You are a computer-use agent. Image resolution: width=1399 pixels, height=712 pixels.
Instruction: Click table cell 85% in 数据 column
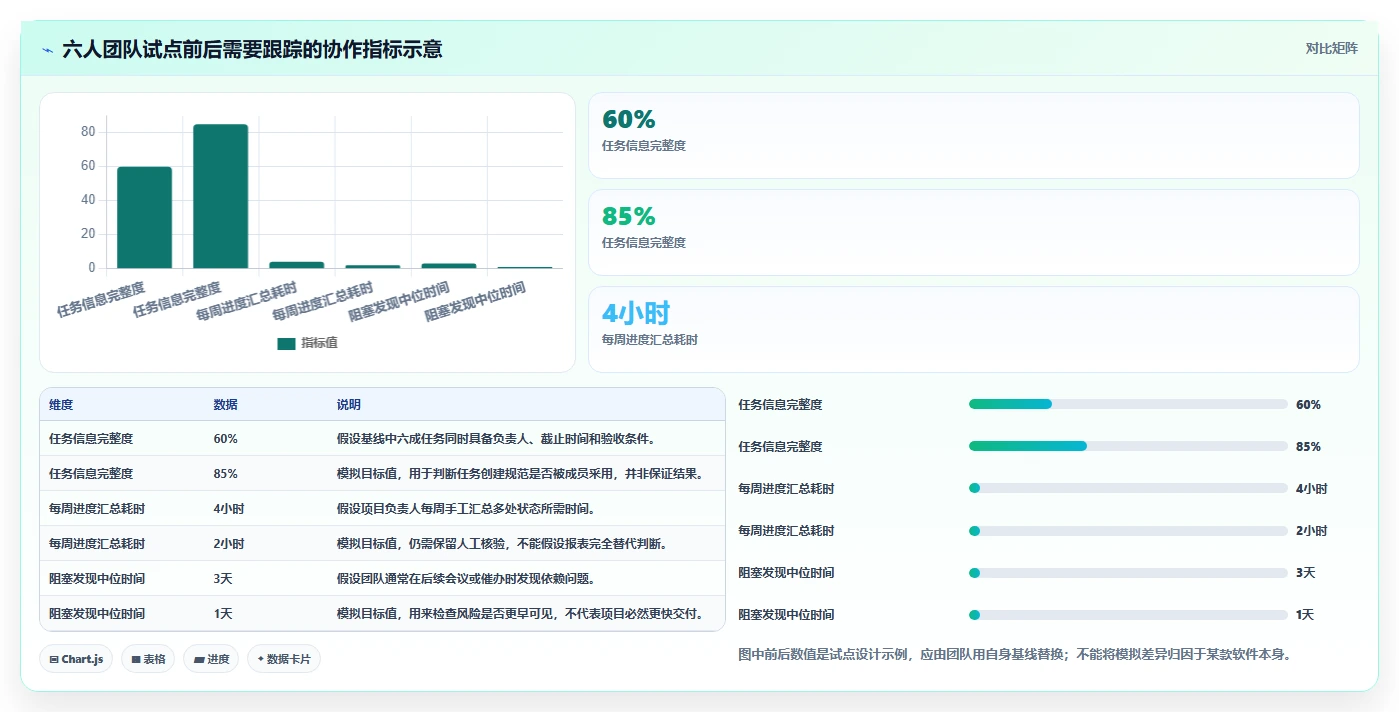coord(225,474)
